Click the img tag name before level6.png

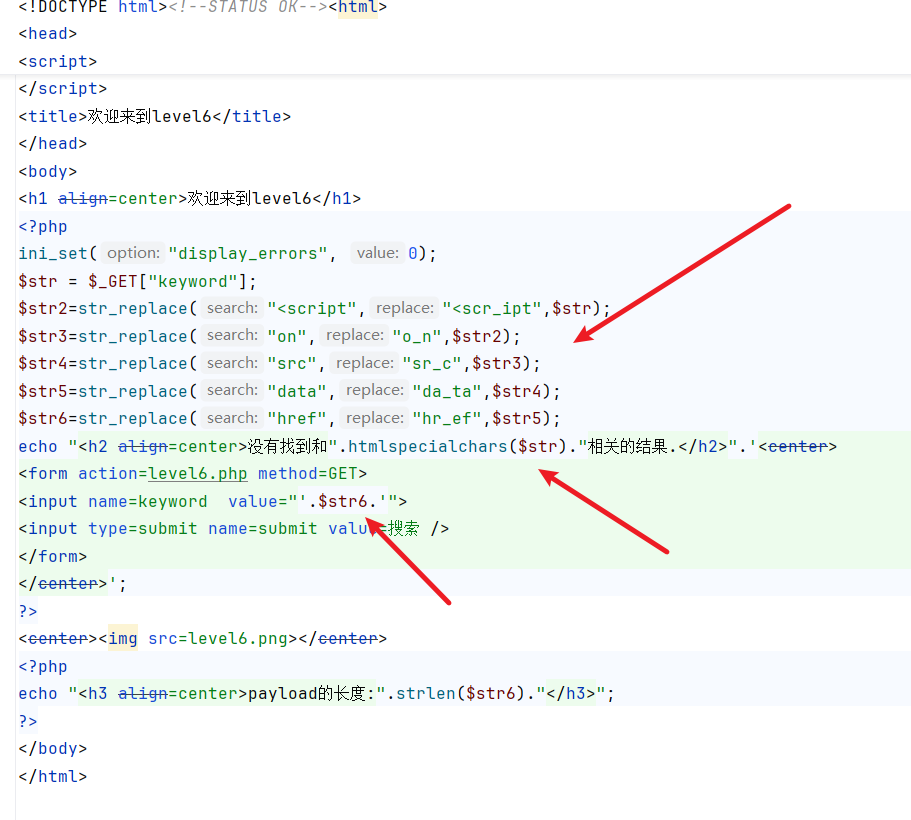(x=123, y=638)
